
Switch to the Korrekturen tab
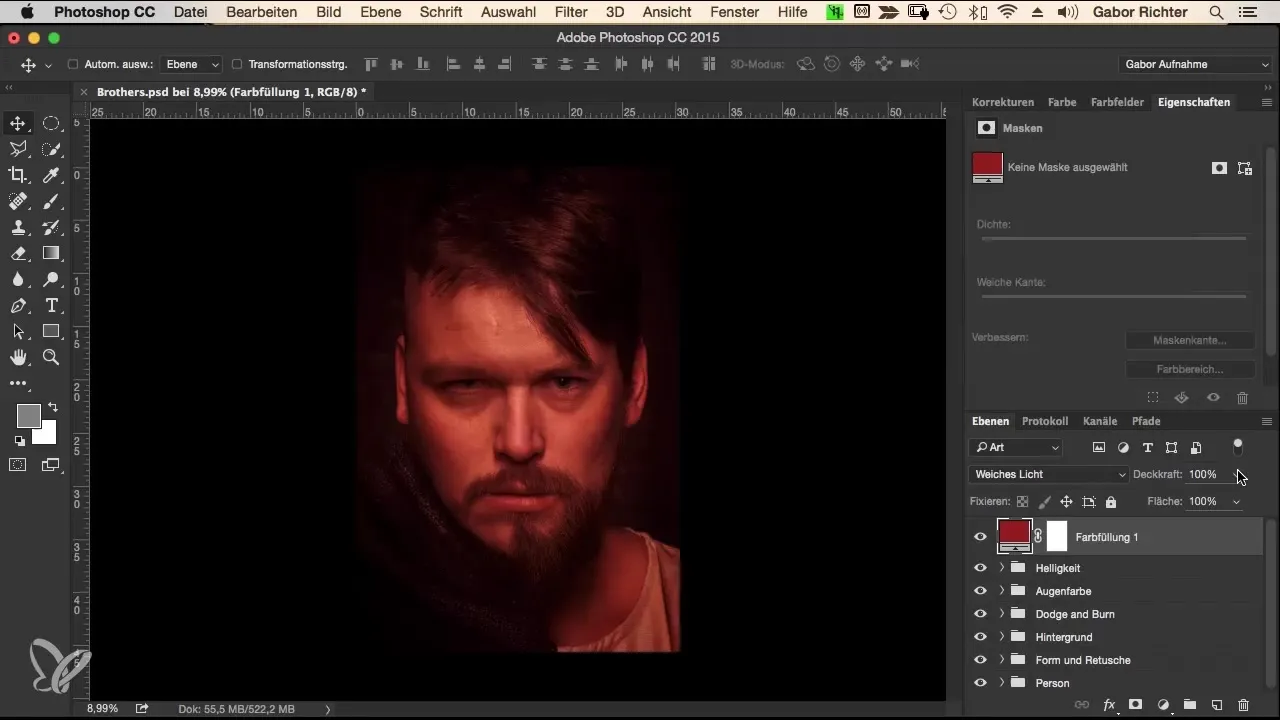pyautogui.click(x=1003, y=102)
